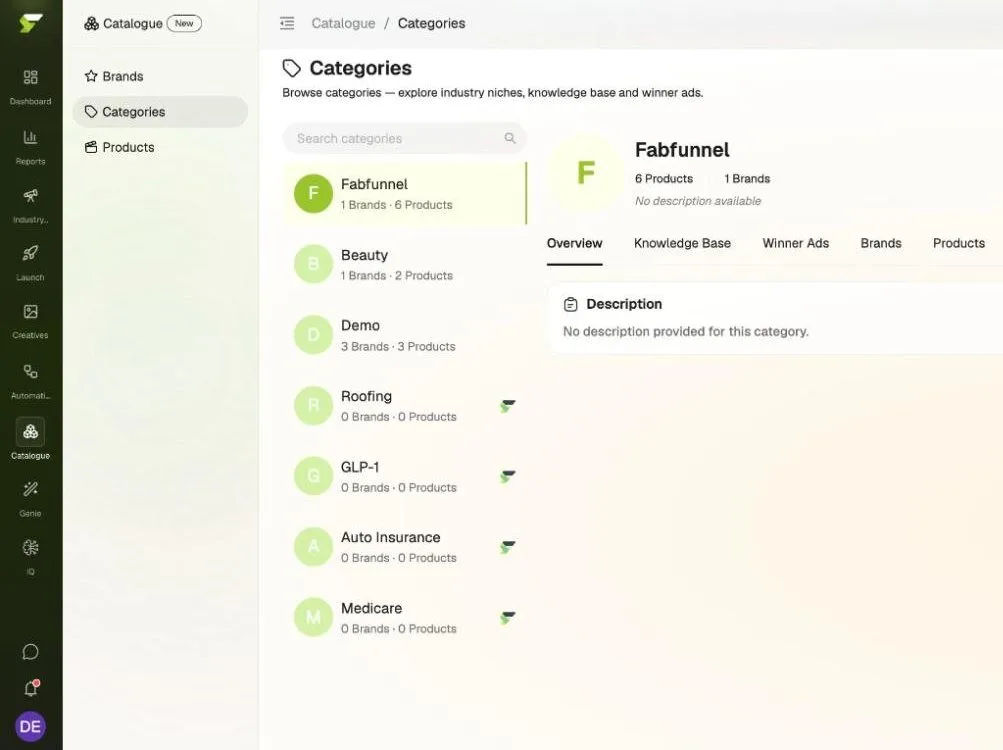The height and width of the screenshot is (750, 1003).
Task: Click the 6 Products count text
Action: tap(664, 179)
